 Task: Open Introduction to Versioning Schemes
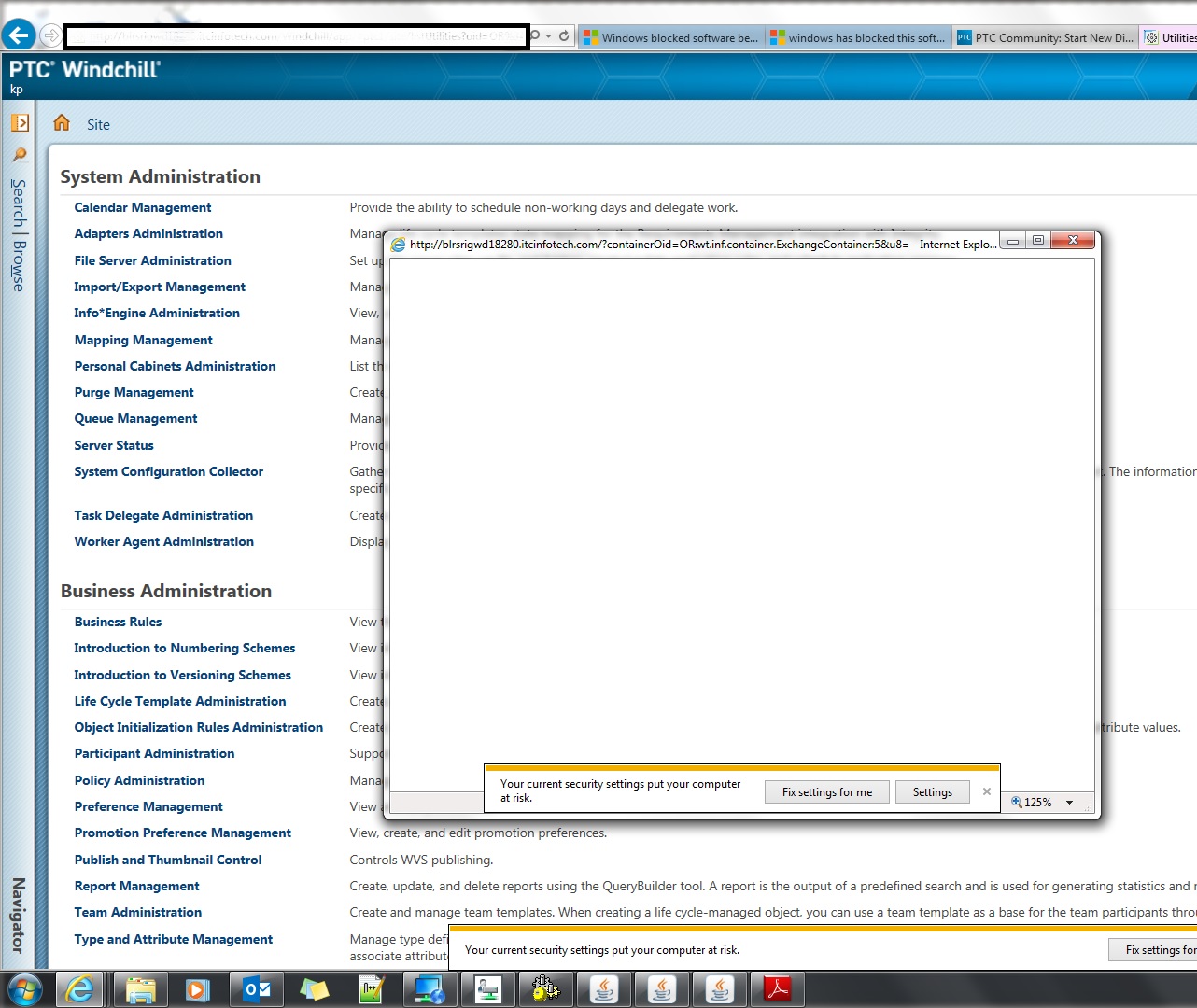pos(183,675)
